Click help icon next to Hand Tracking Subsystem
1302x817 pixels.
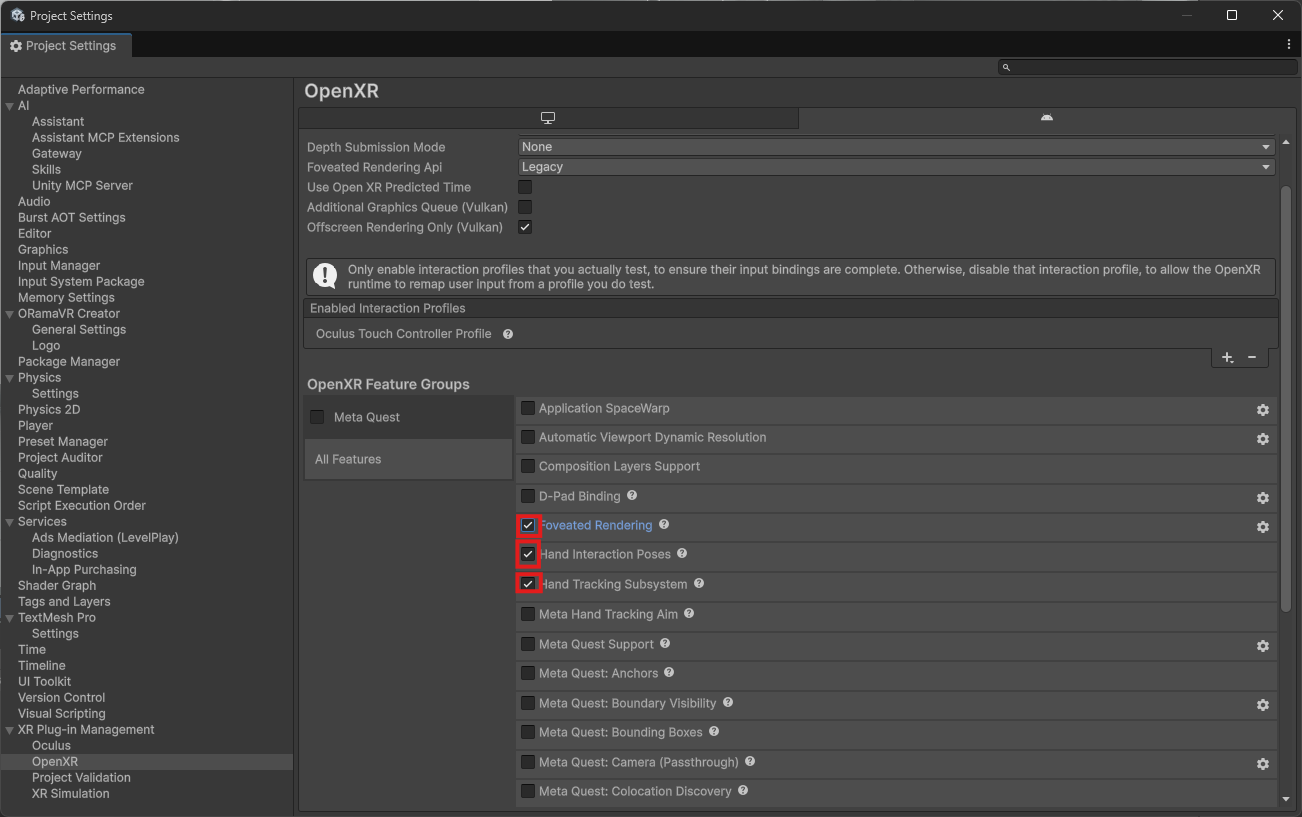coord(699,583)
